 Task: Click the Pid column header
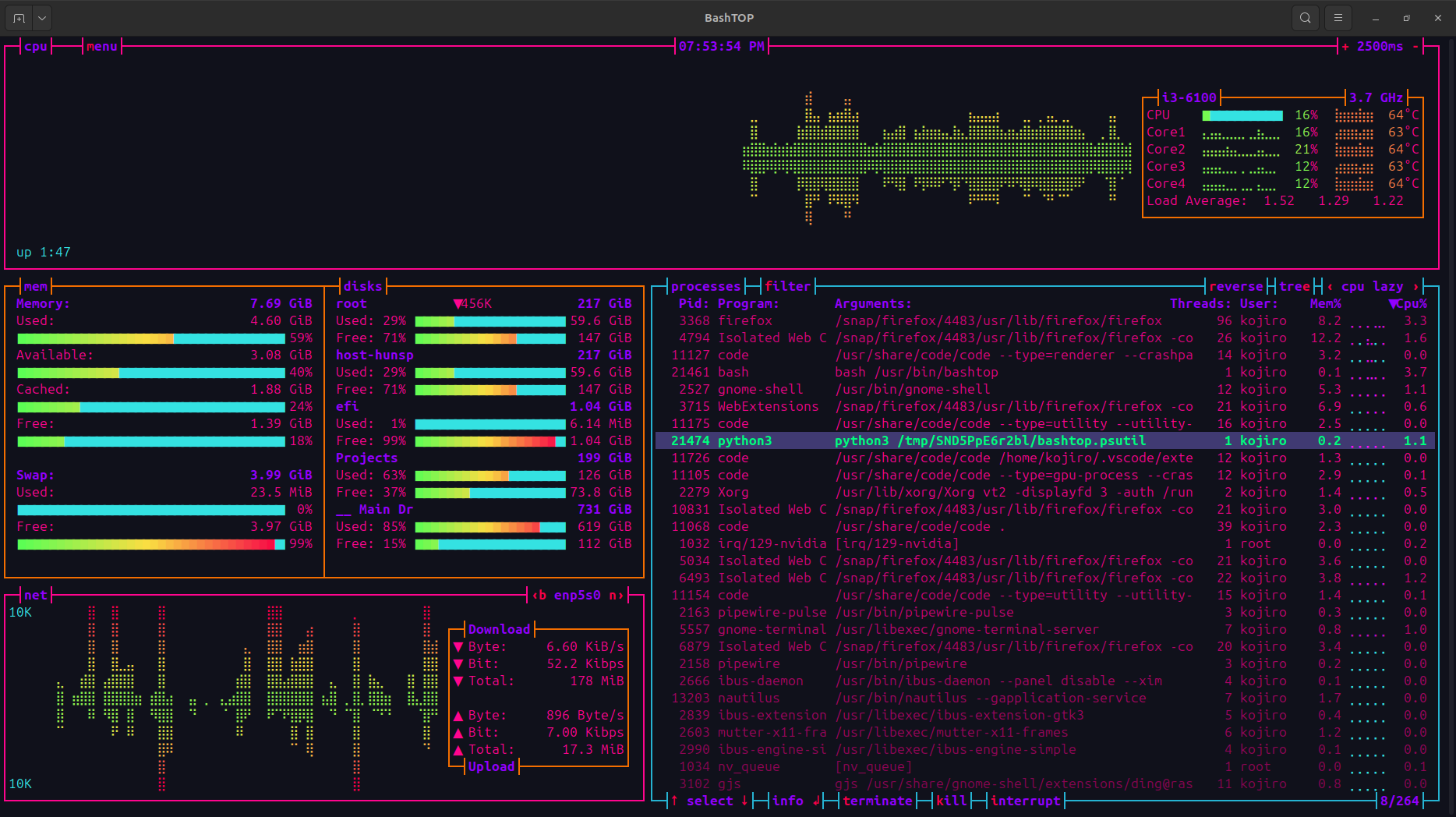pyautogui.click(x=694, y=304)
